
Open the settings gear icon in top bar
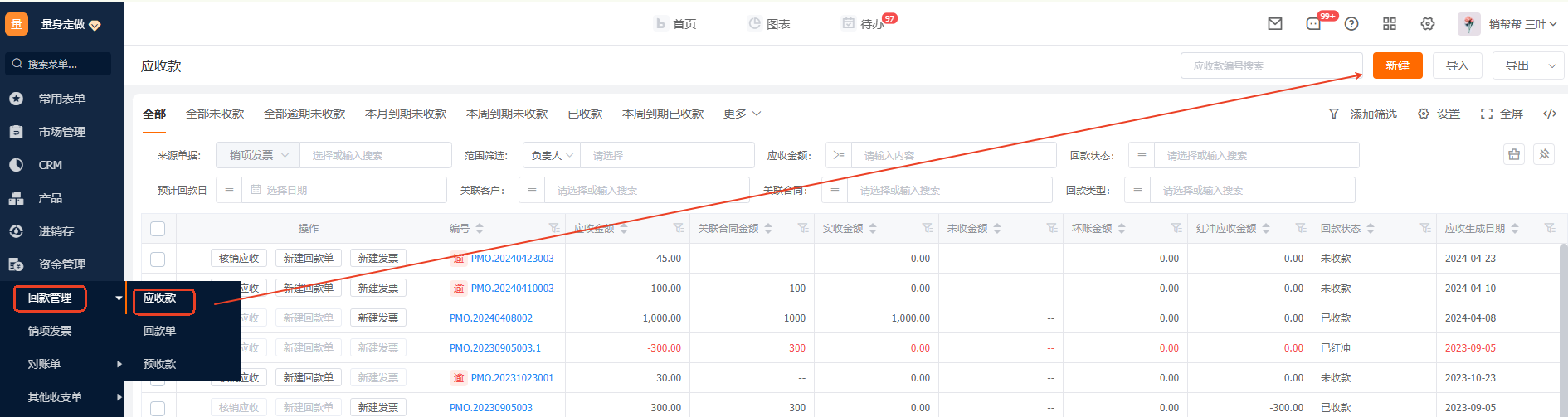tap(1428, 24)
